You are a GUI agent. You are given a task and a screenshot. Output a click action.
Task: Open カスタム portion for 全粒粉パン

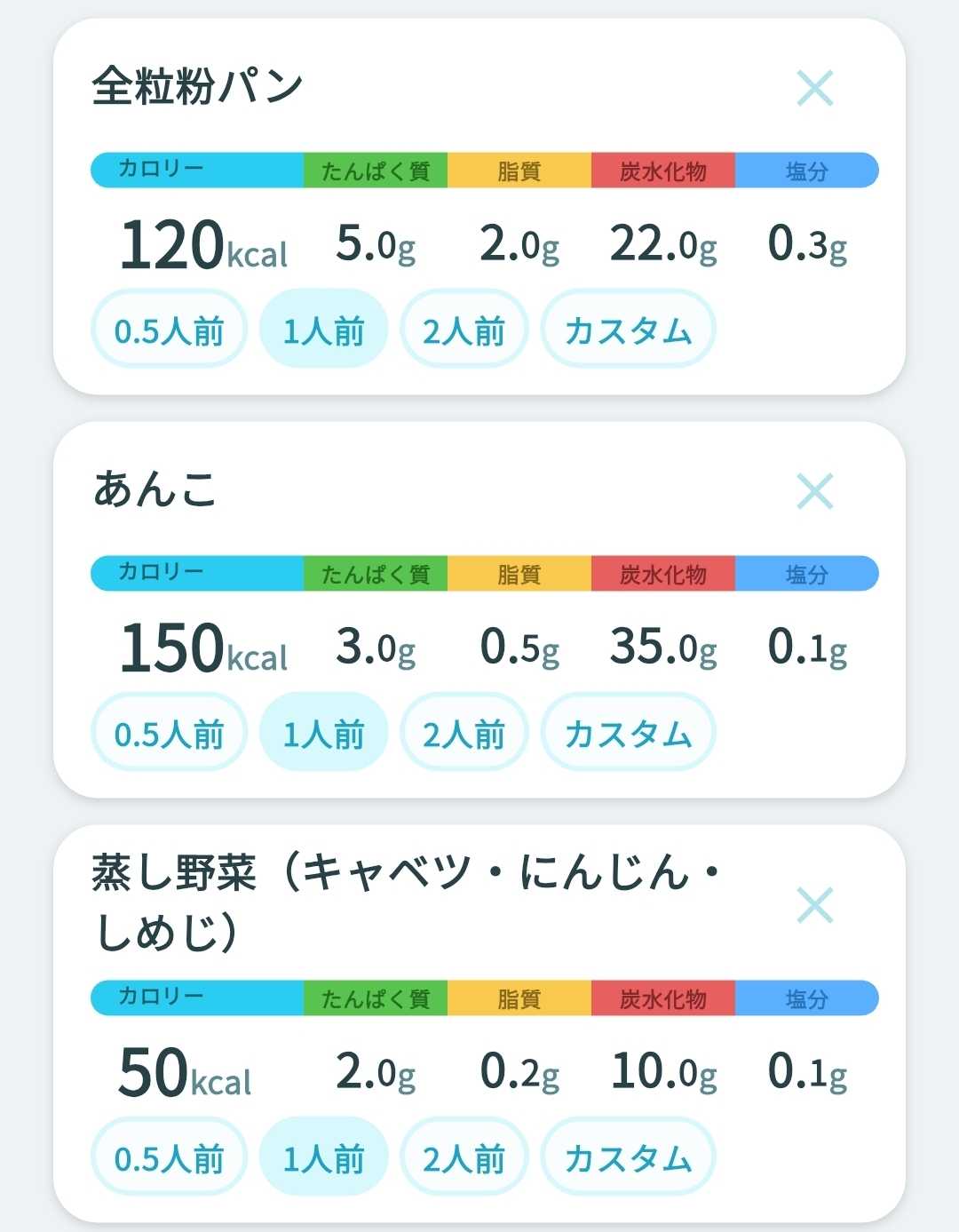[x=628, y=330]
